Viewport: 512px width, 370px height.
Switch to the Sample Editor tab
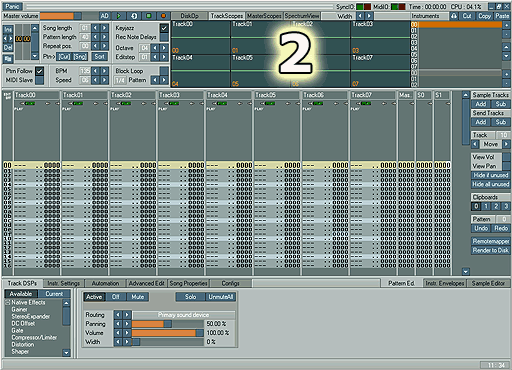click(x=488, y=283)
